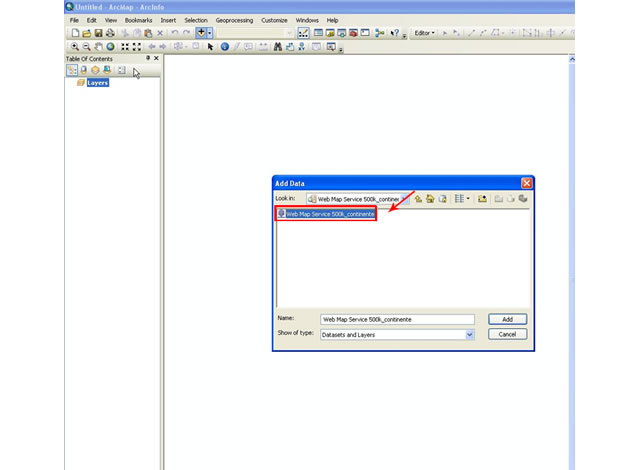638x470 pixels.
Task: Open the Search window icon
Action: click(x=341, y=33)
